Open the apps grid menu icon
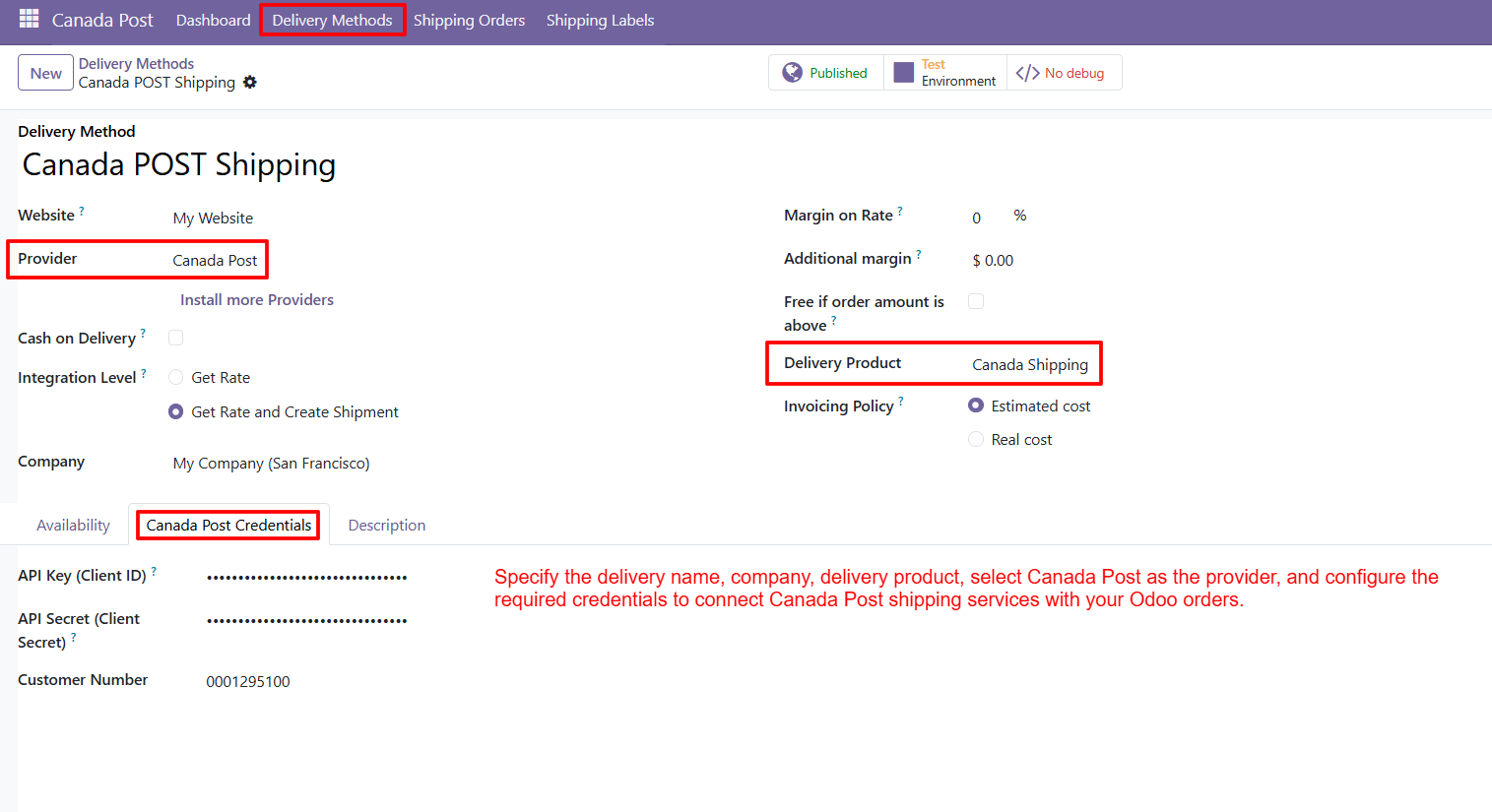 [x=29, y=19]
